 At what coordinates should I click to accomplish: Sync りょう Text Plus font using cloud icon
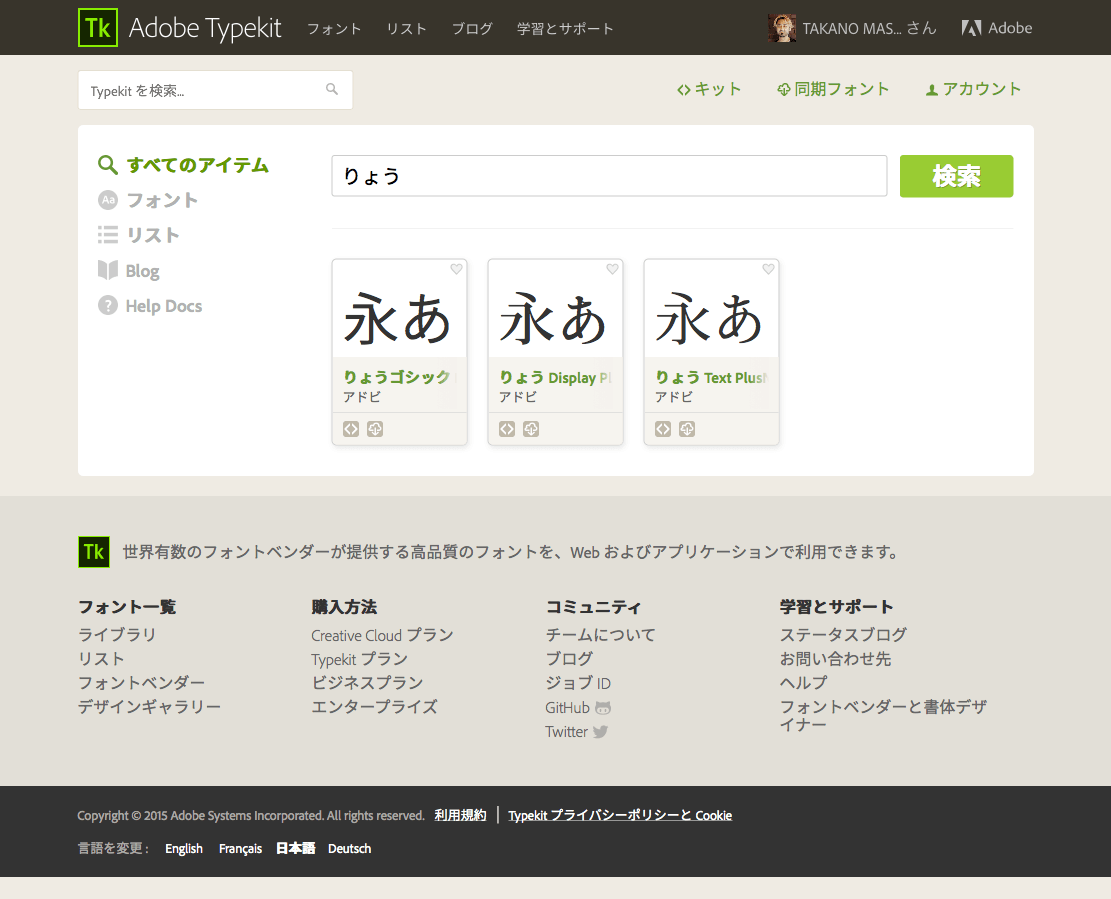pos(687,429)
